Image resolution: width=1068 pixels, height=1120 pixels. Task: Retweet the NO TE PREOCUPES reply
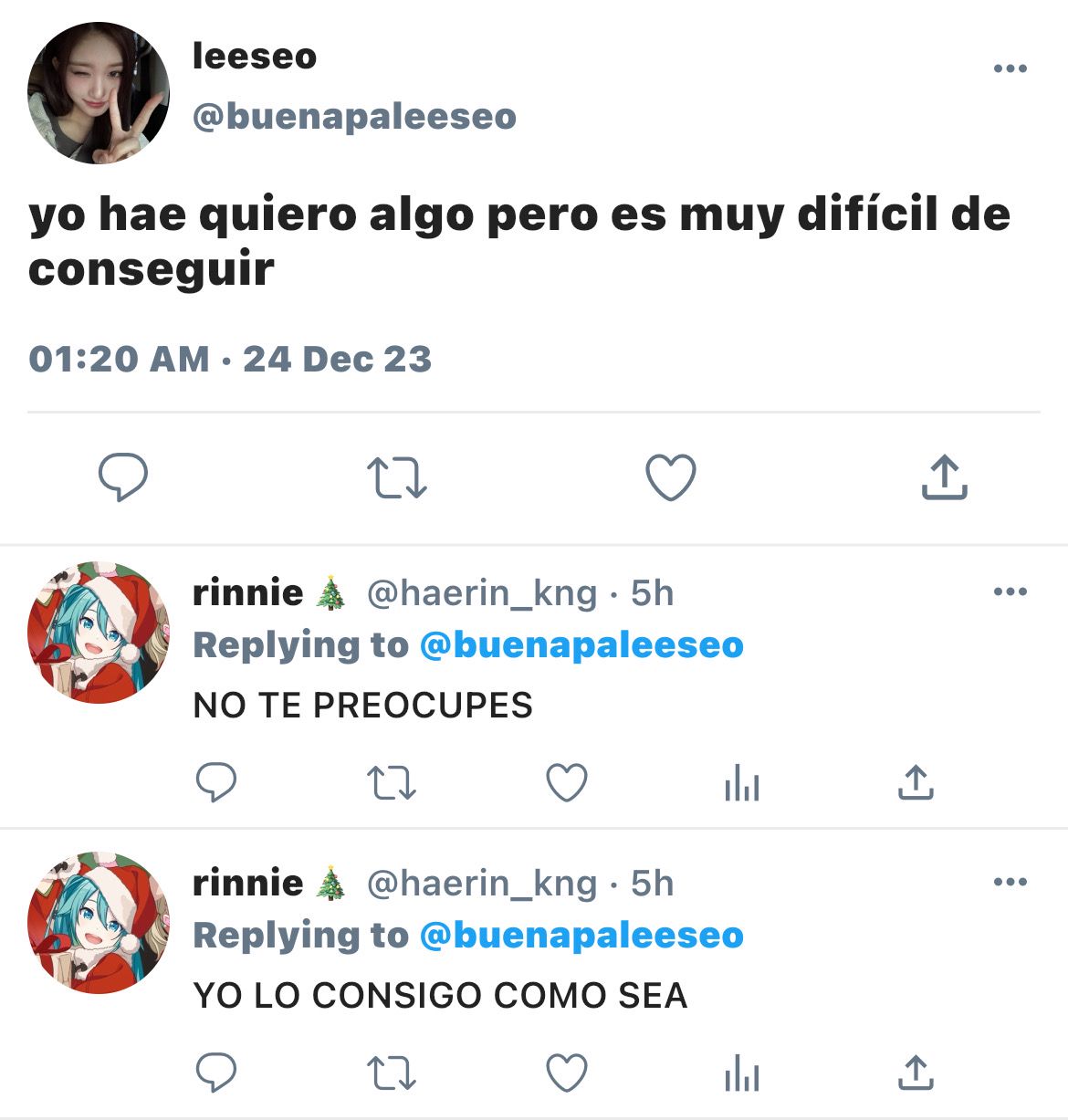[x=391, y=783]
